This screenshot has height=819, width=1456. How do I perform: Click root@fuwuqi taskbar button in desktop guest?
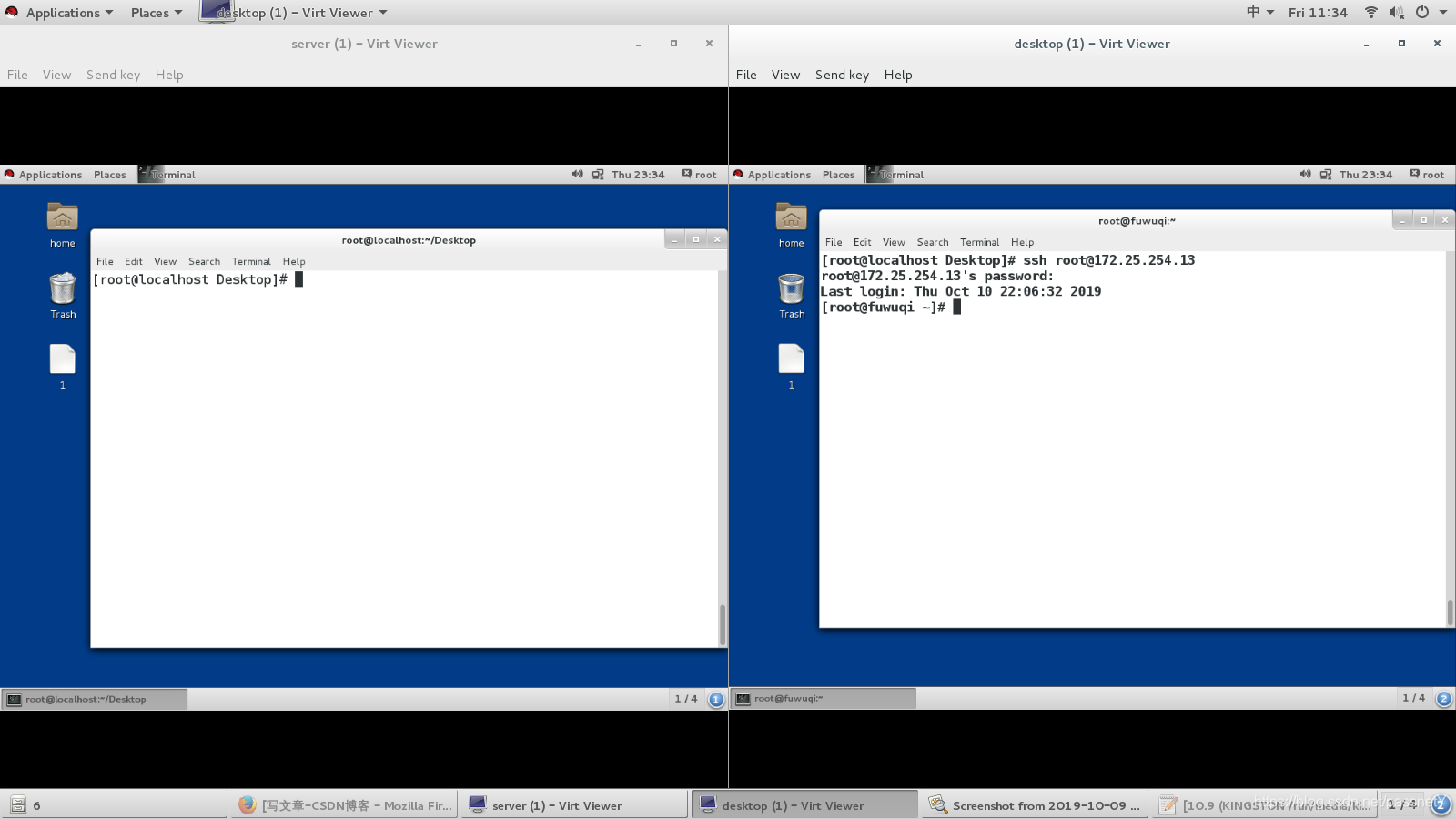point(824,699)
